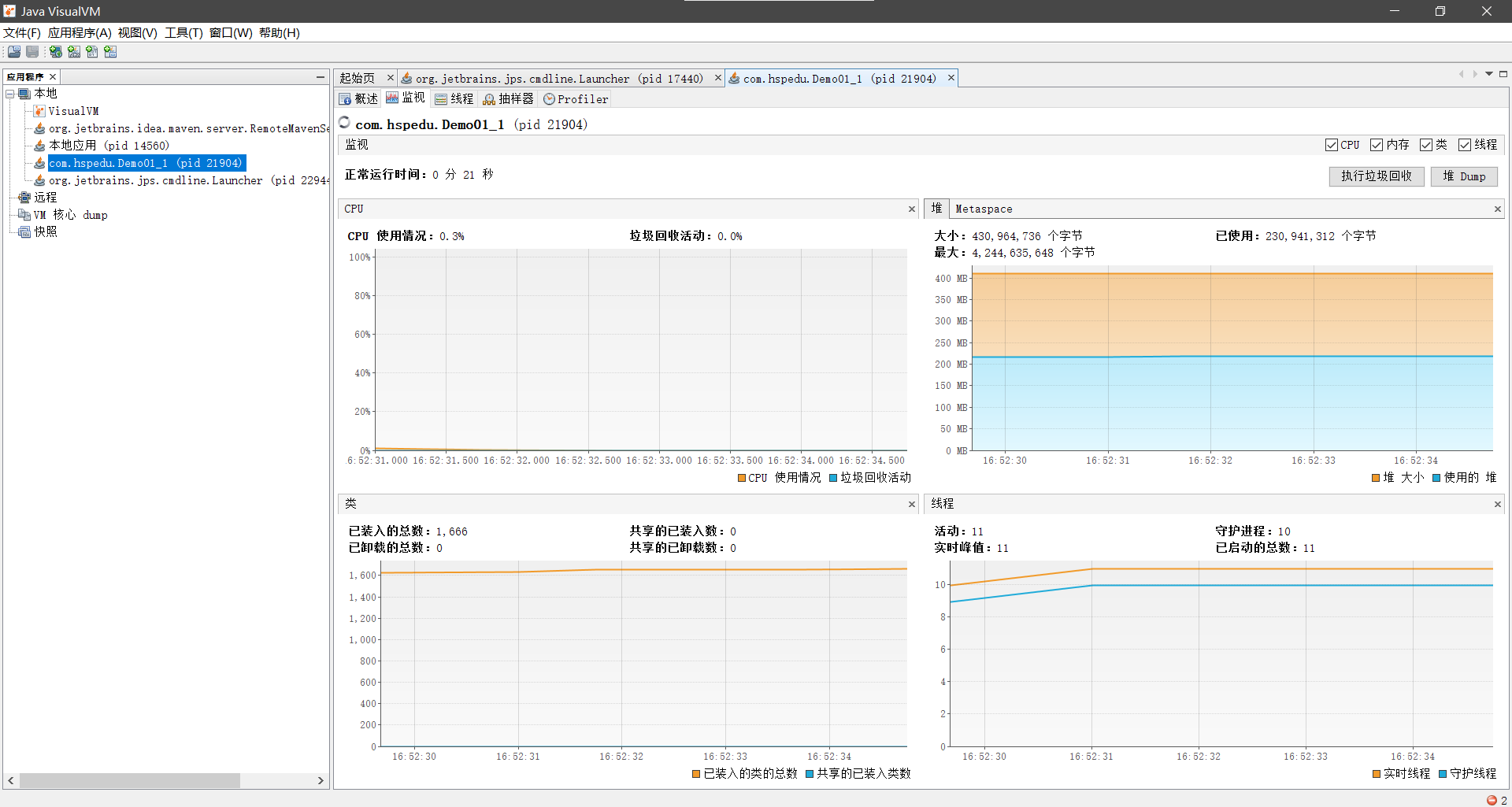Switch to the 起始页 tab
Image resolution: width=1512 pixels, height=807 pixels.
[x=358, y=78]
